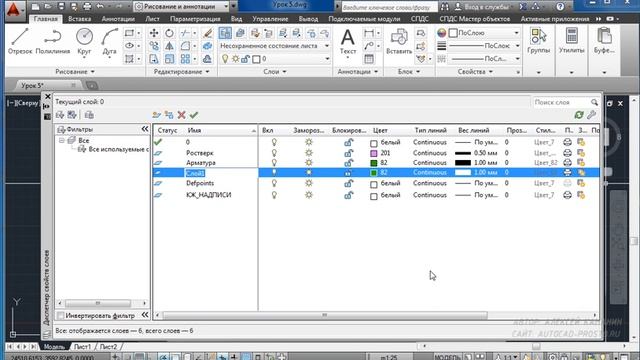Open the Параметризация ribbon tab
The width and height of the screenshot is (640, 360).
(195, 19)
